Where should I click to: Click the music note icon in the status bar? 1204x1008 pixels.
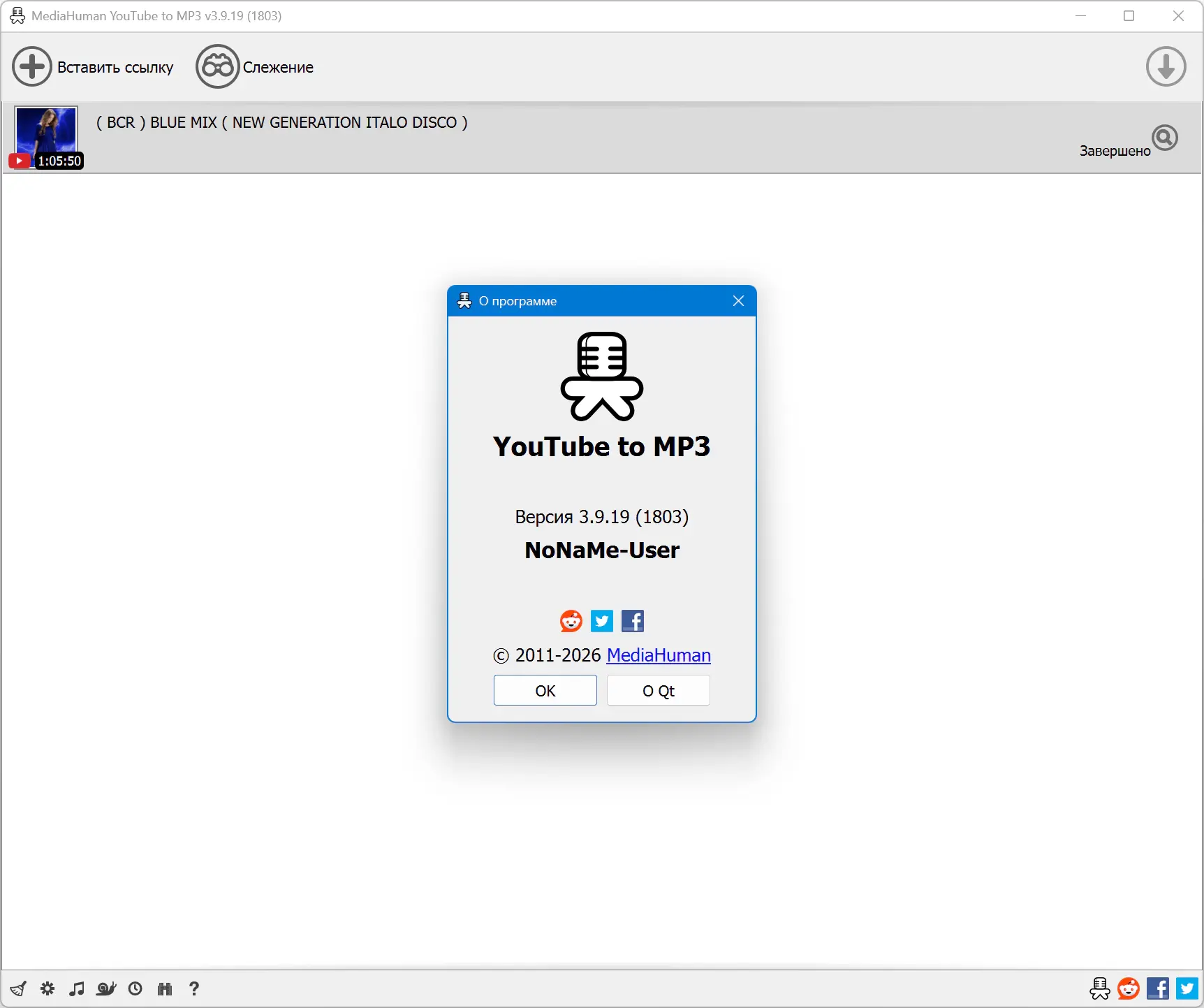77,988
